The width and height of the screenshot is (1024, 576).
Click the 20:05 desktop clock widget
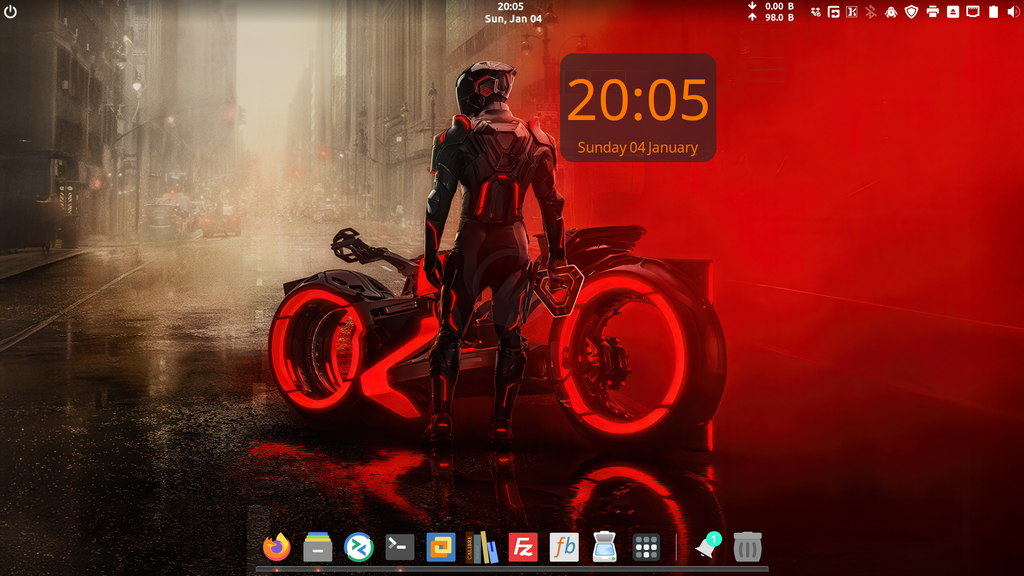point(637,100)
